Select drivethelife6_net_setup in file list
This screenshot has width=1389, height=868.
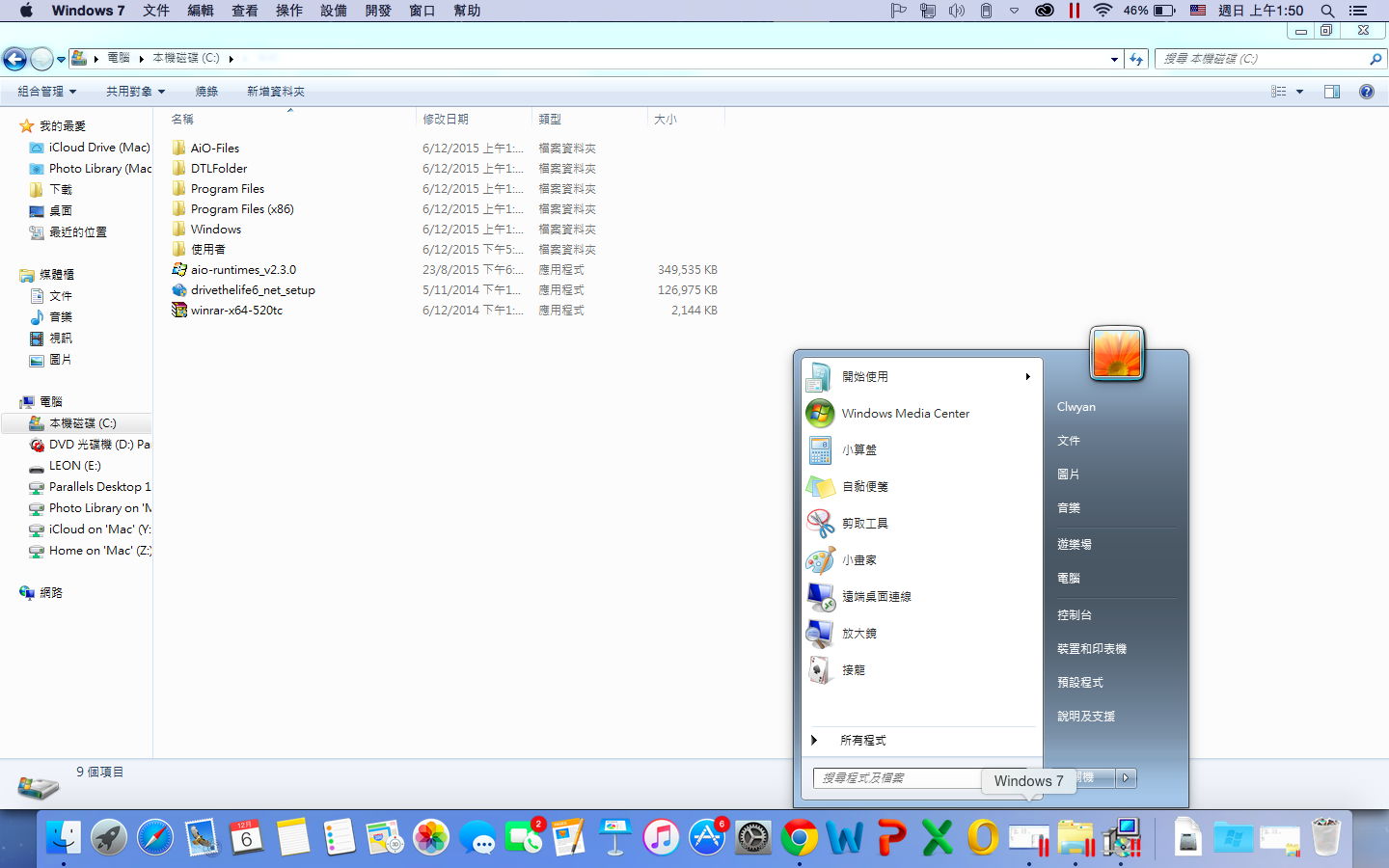click(x=253, y=290)
